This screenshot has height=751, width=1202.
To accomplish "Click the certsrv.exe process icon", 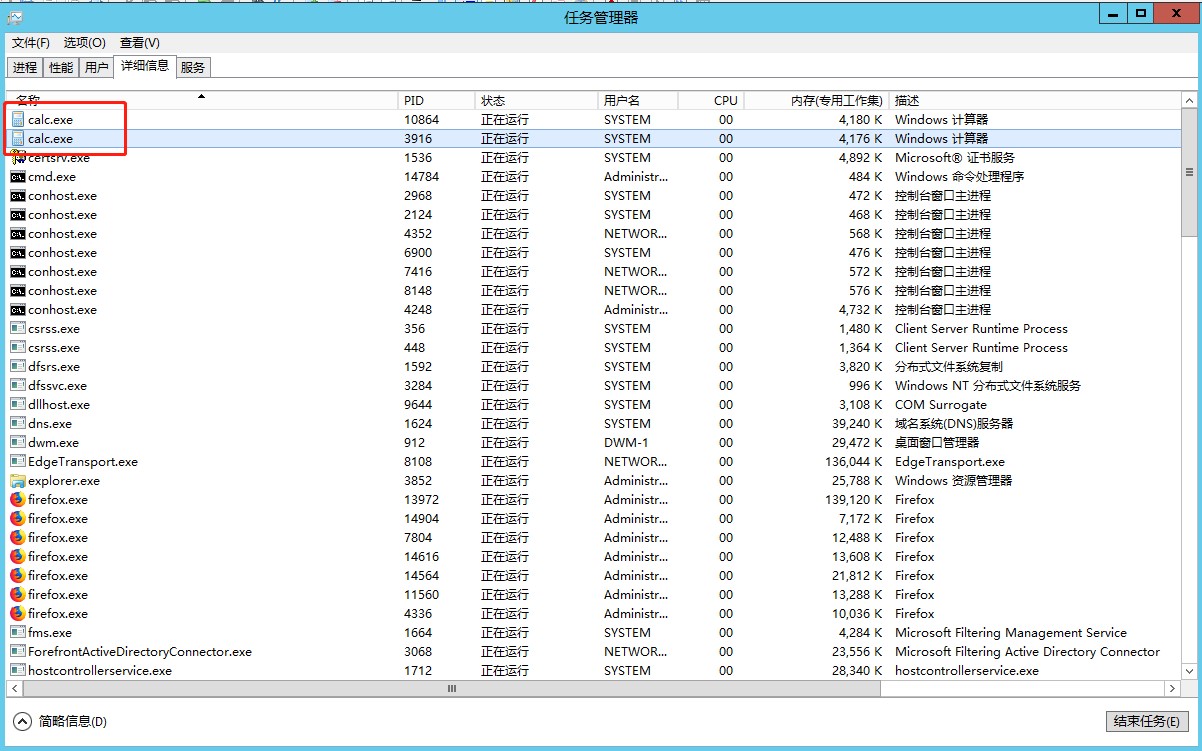I will click(18, 157).
